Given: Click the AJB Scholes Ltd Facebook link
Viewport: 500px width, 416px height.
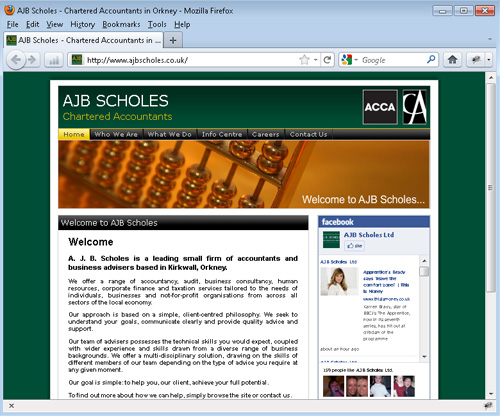Looking at the screenshot, I should (369, 235).
